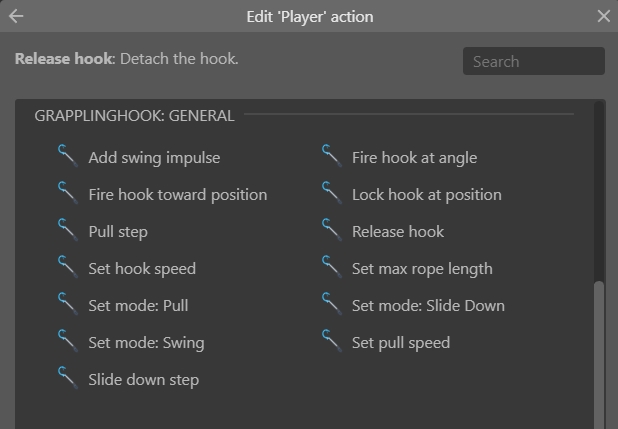Choose the Fire hook at angle action
Viewport: 618px width, 429px height.
415,158
